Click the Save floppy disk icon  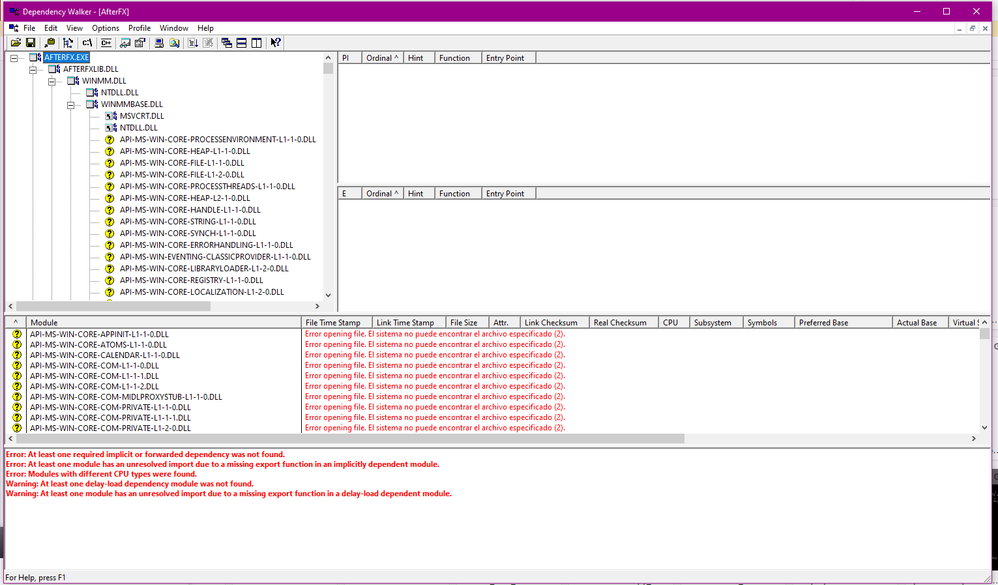point(31,43)
